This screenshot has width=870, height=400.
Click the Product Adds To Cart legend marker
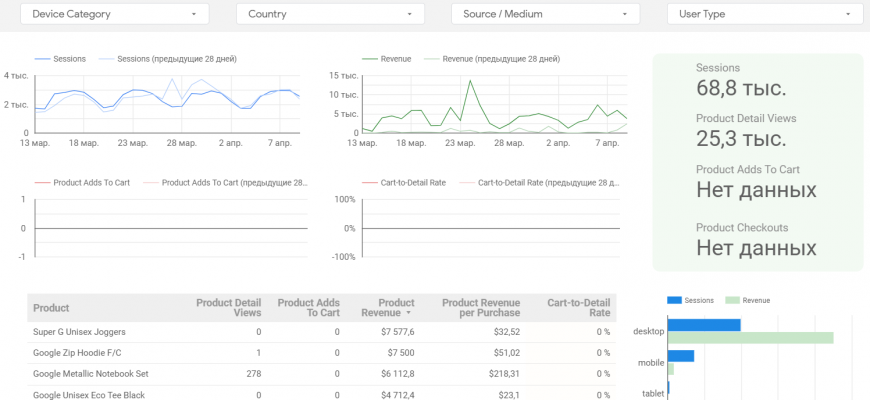coord(43,183)
